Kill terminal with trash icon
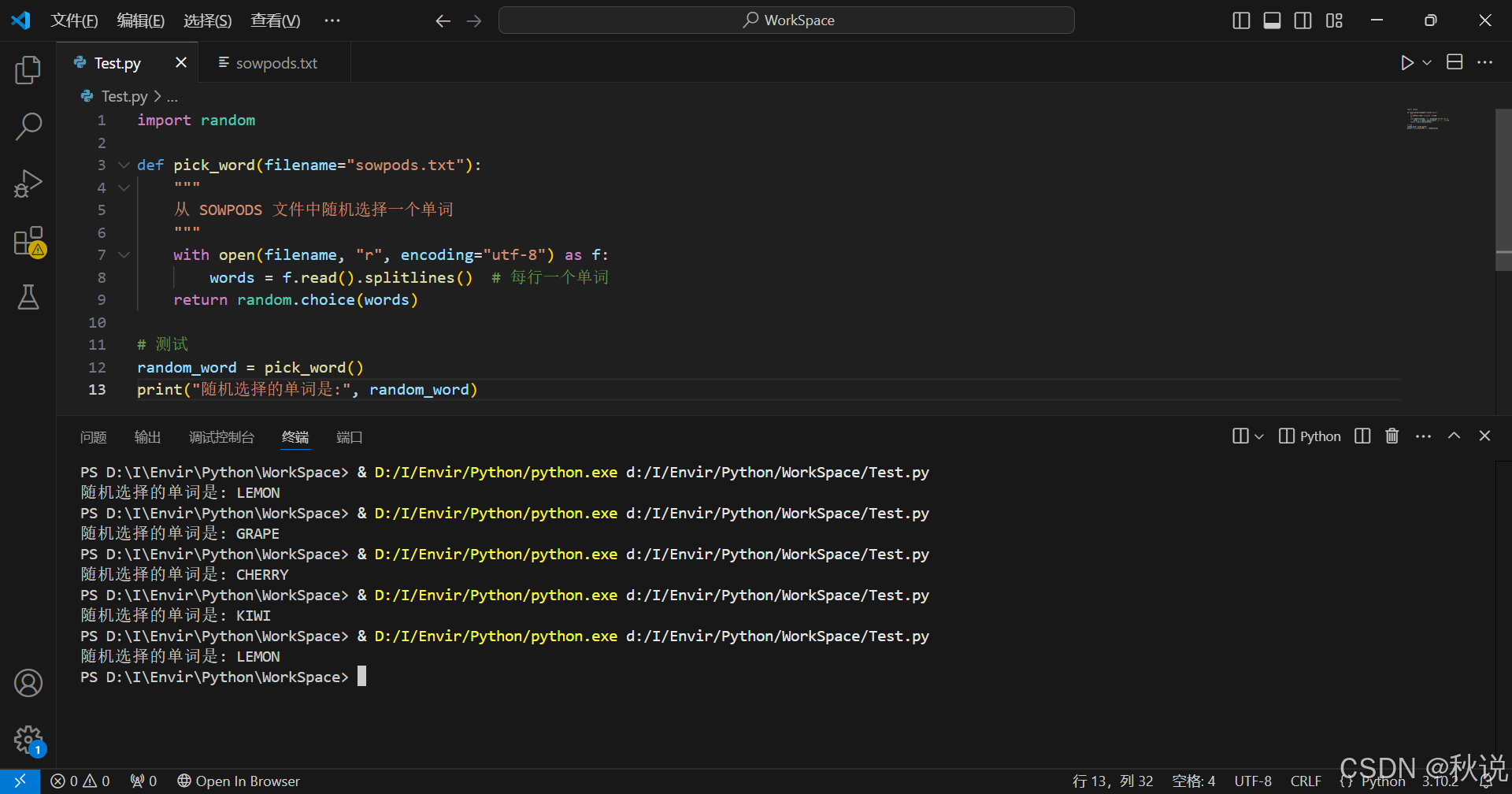This screenshot has width=1512, height=794. [1392, 436]
